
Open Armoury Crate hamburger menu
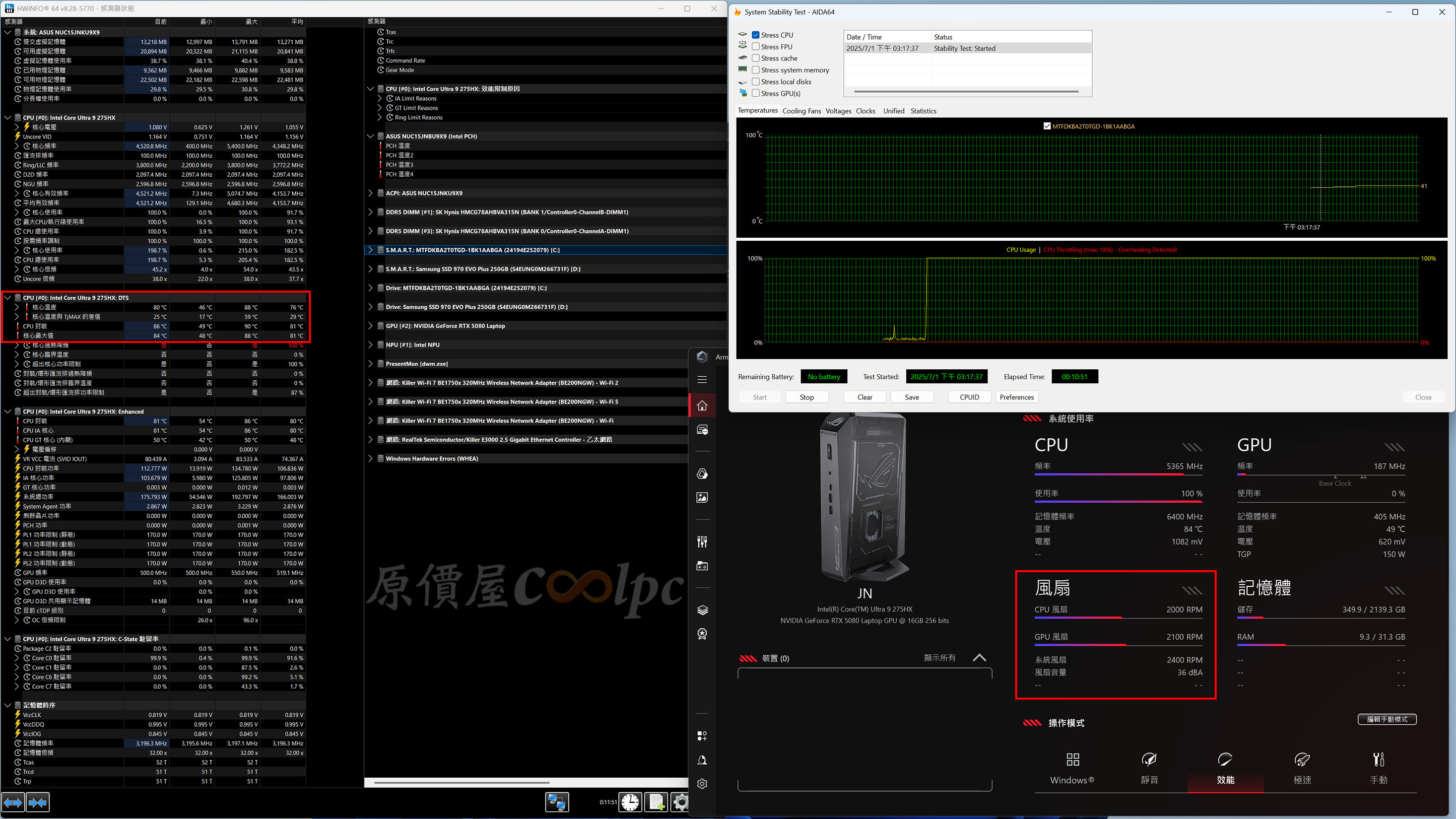tap(702, 380)
